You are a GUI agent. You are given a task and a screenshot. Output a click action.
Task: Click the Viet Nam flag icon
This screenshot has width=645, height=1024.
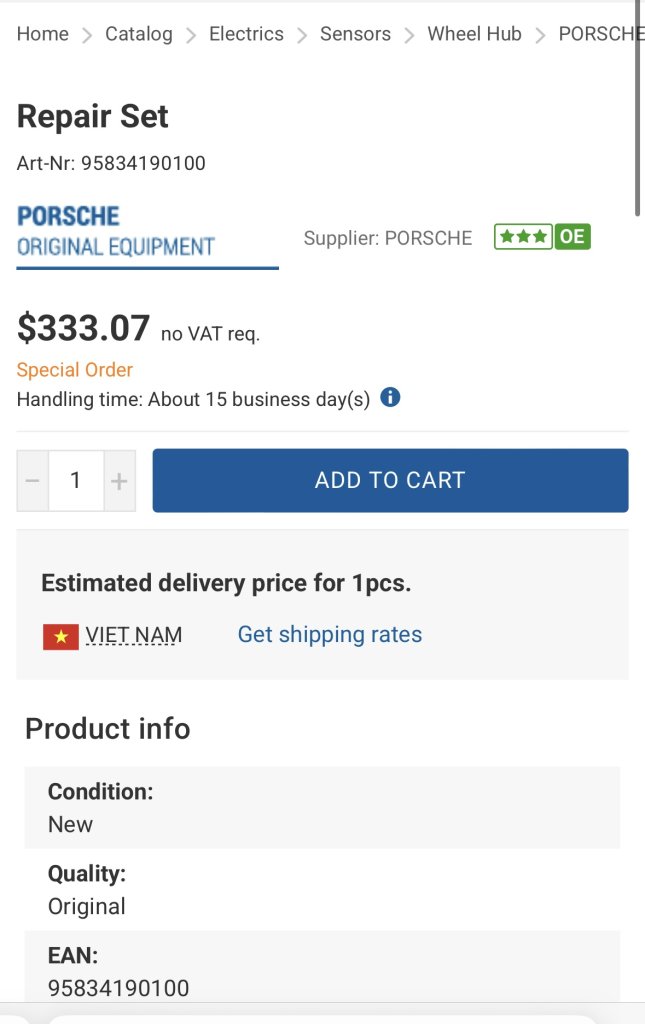pos(61,636)
